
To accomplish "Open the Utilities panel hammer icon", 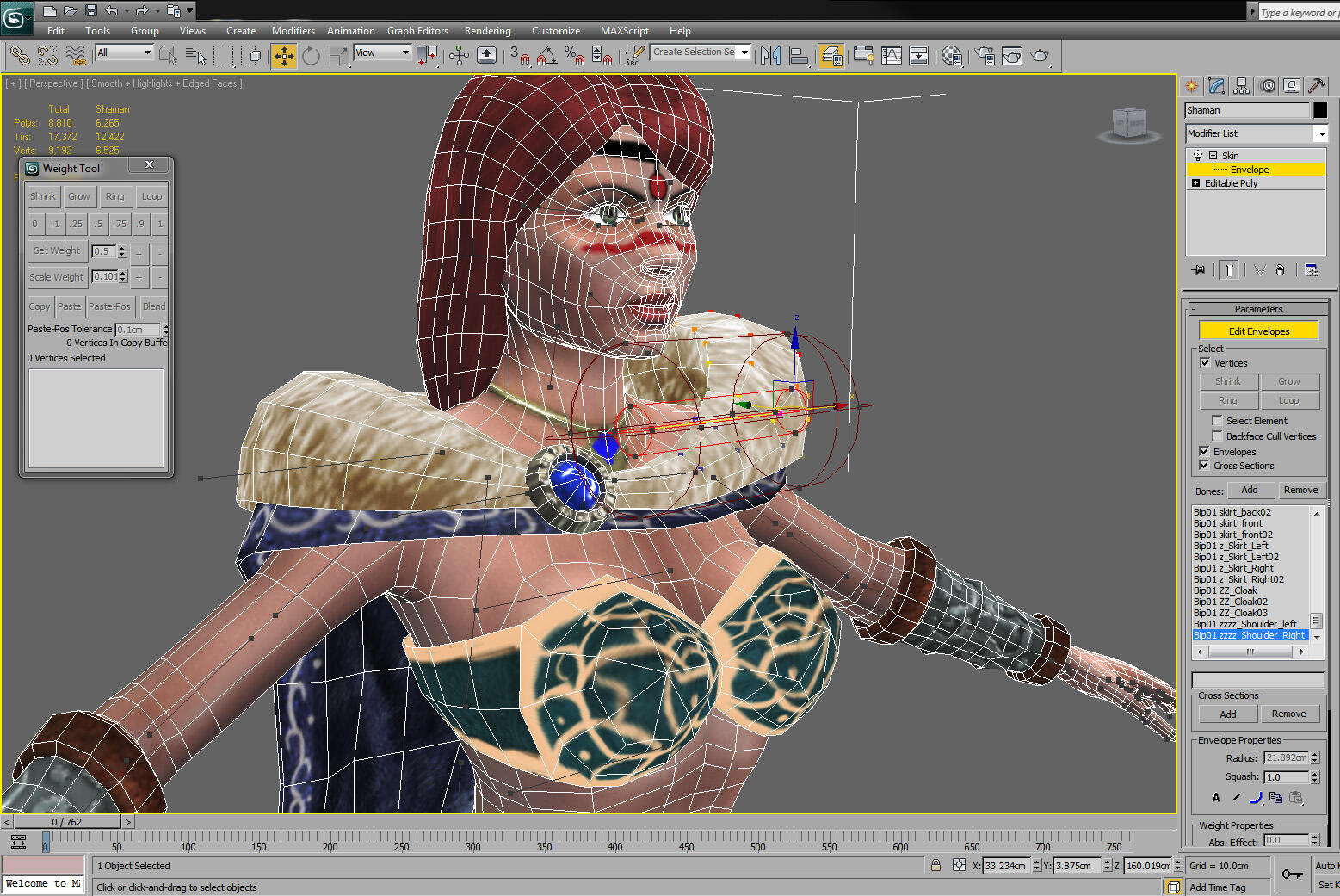I will [1318, 85].
